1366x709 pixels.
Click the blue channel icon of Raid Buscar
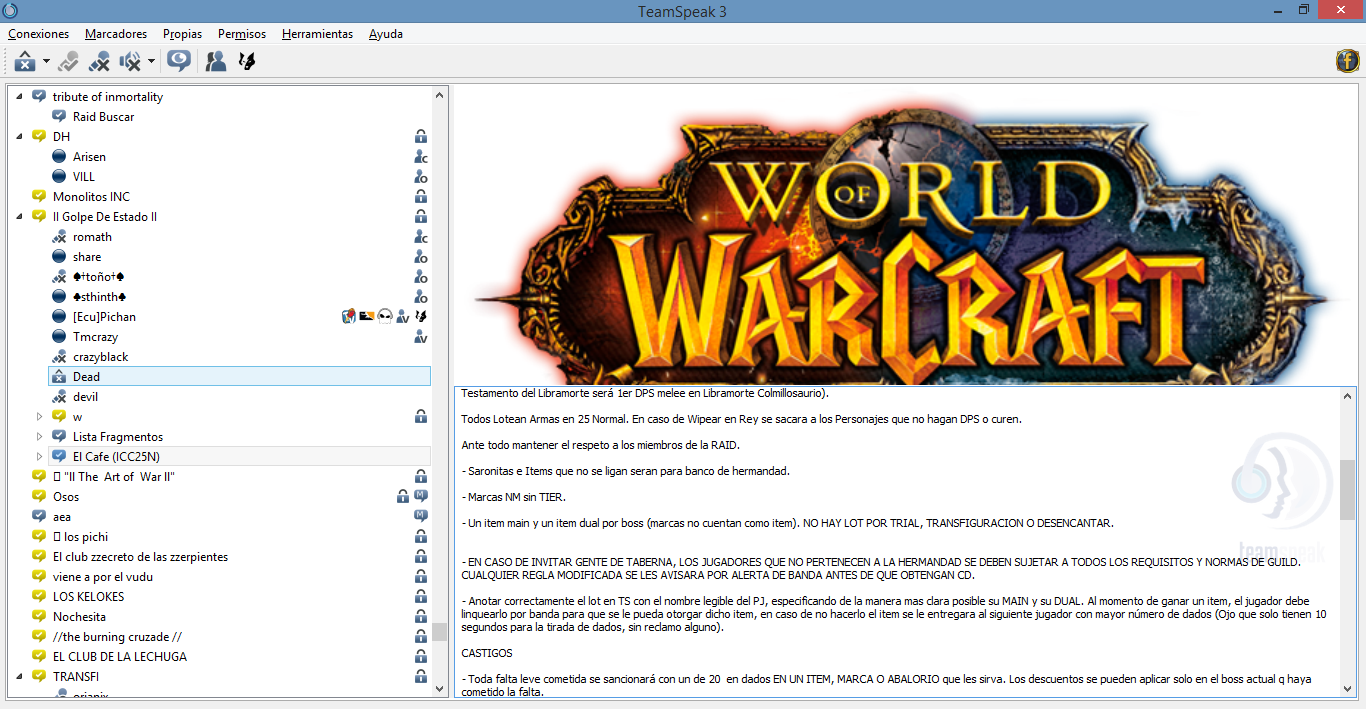pyautogui.click(x=59, y=117)
